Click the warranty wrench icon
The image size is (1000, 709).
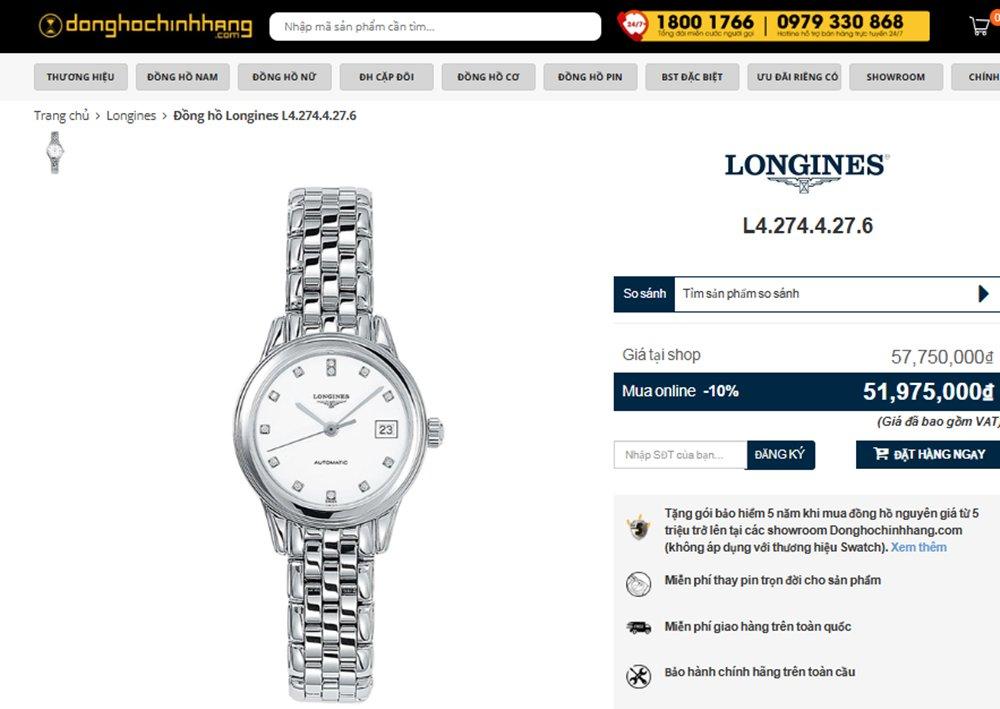(638, 676)
